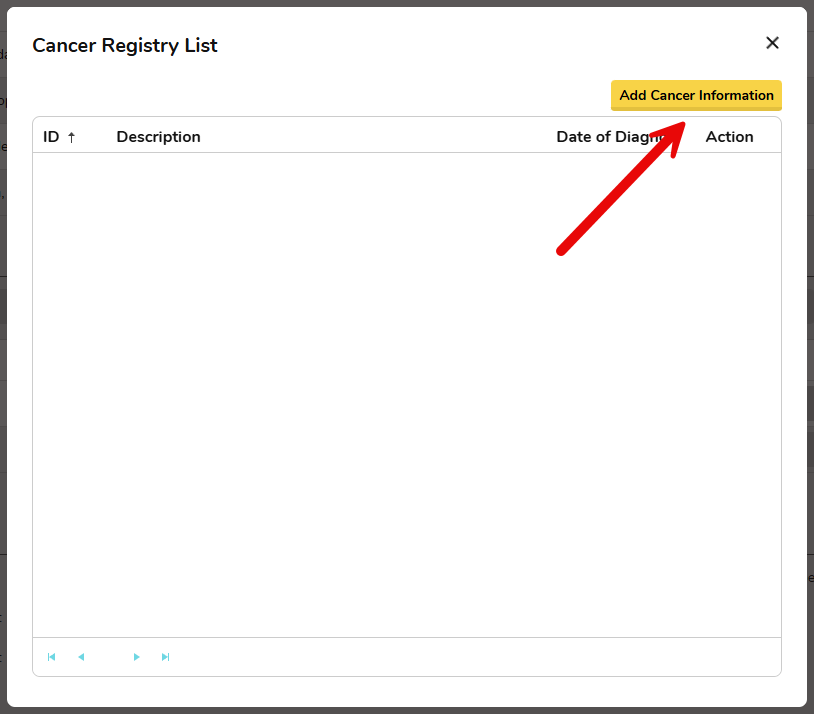The width and height of the screenshot is (814, 714).
Task: Click the Add Cancer Information button
Action: click(x=696, y=95)
